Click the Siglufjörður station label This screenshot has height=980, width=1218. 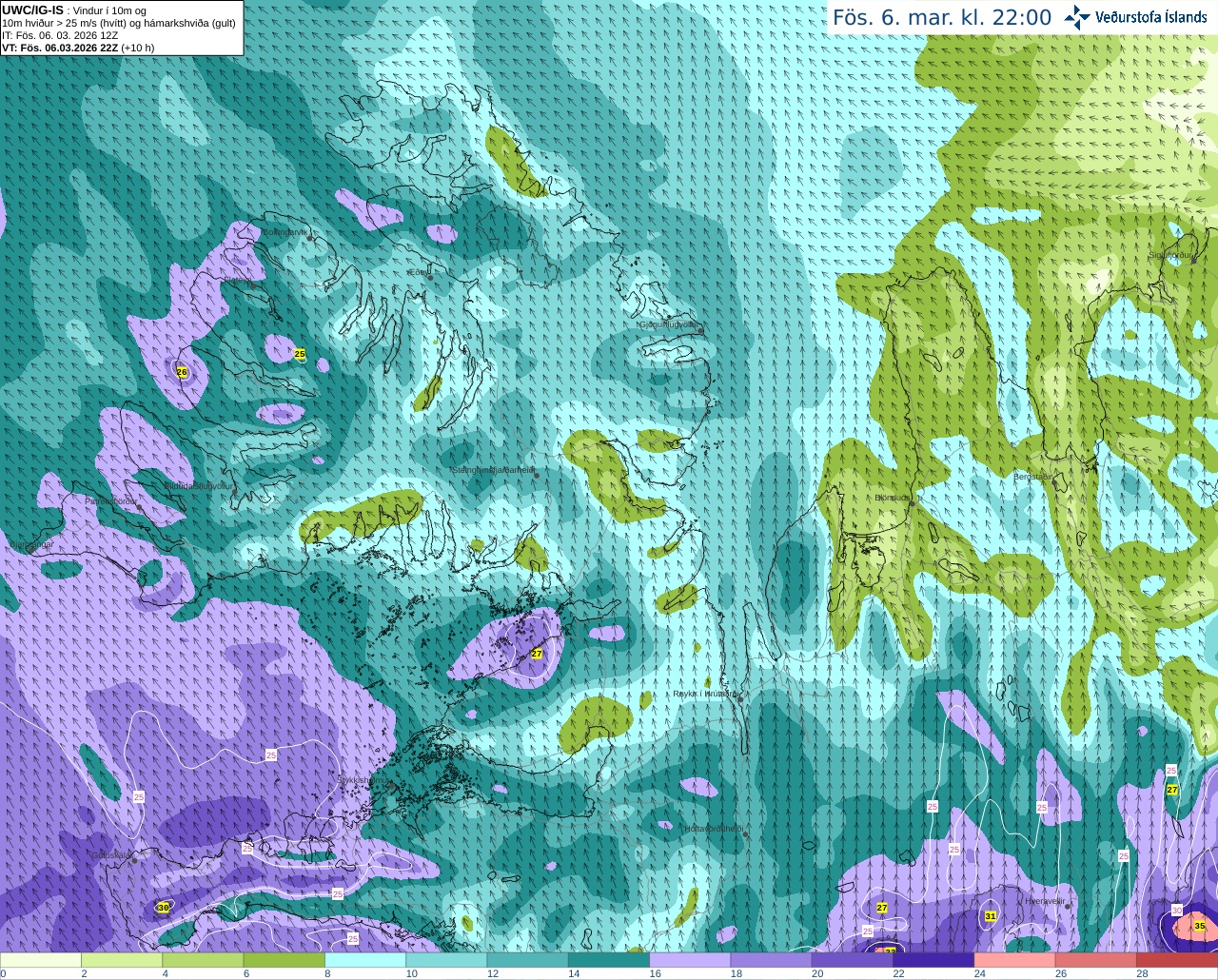(1170, 255)
